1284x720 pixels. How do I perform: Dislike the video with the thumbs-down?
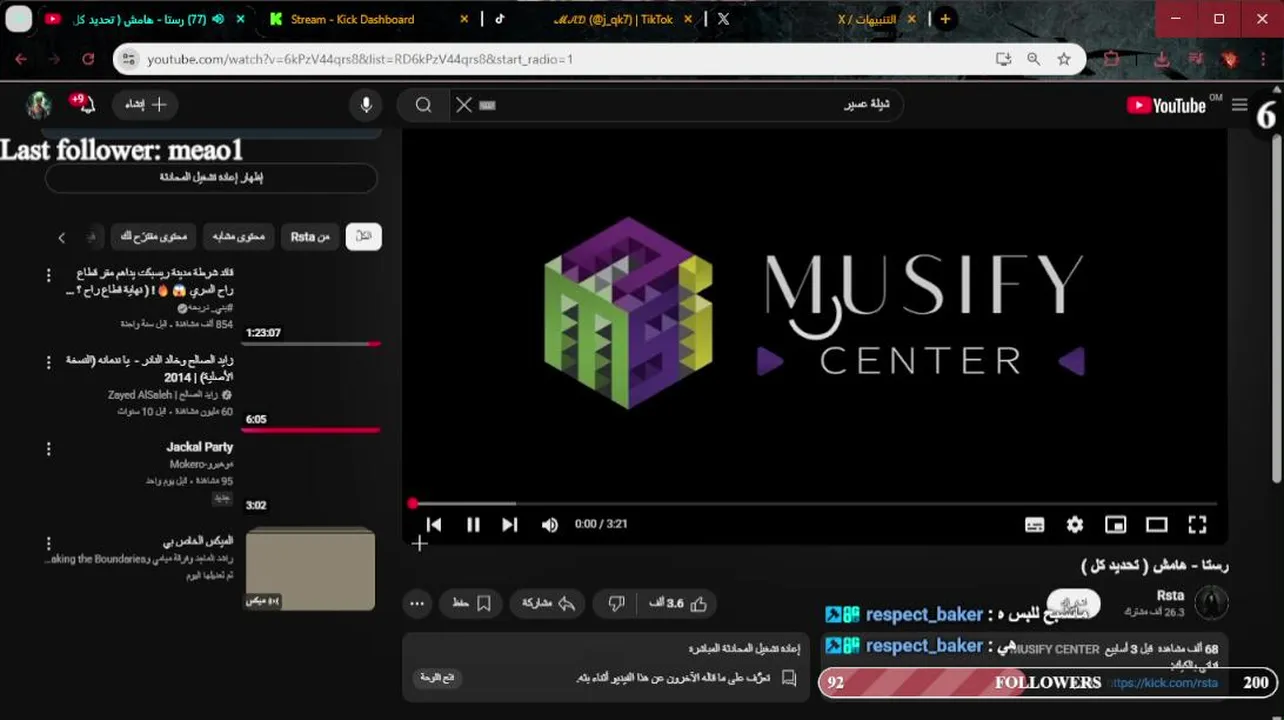[x=616, y=604]
